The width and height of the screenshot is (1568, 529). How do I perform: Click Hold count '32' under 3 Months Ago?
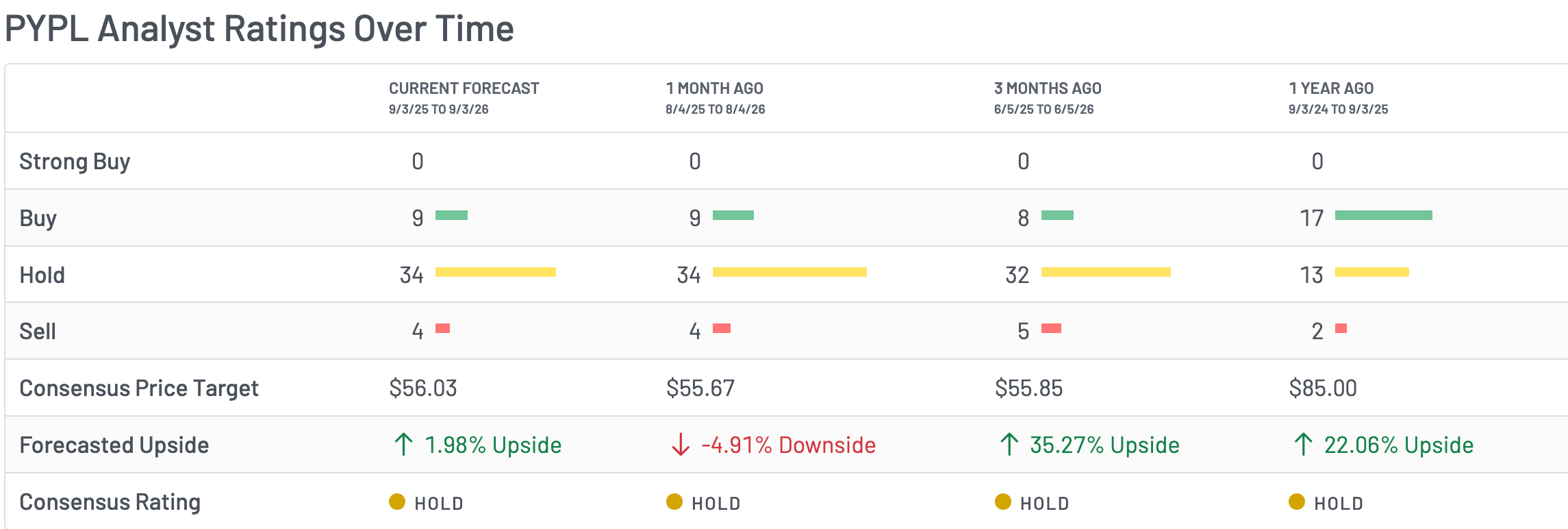(x=1017, y=275)
